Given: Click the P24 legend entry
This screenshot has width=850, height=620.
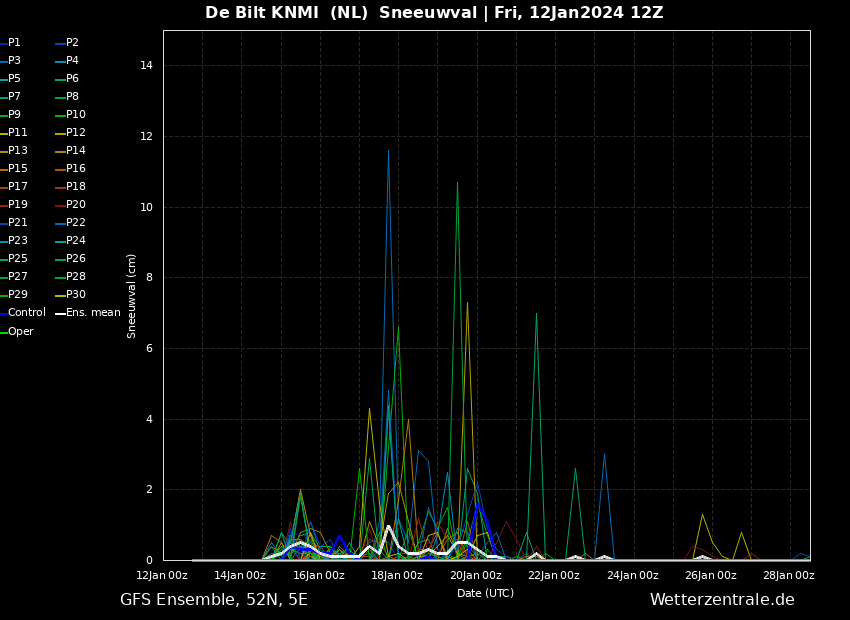Looking at the screenshot, I should point(75,241).
